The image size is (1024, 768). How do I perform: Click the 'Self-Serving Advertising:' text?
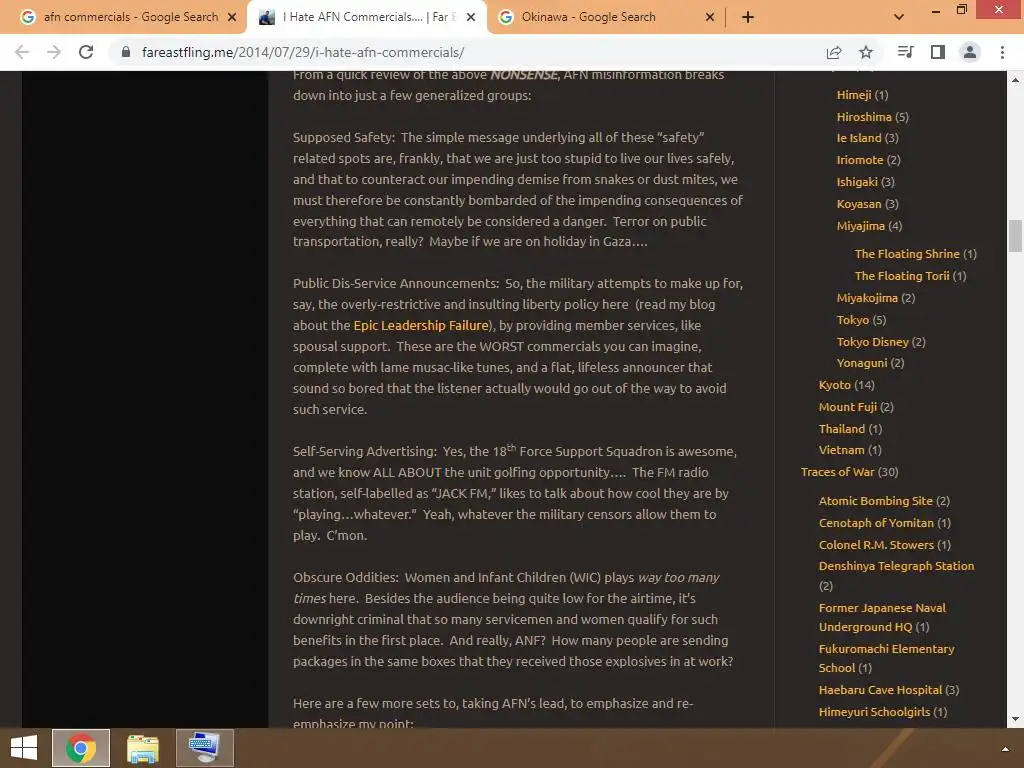pyautogui.click(x=364, y=451)
